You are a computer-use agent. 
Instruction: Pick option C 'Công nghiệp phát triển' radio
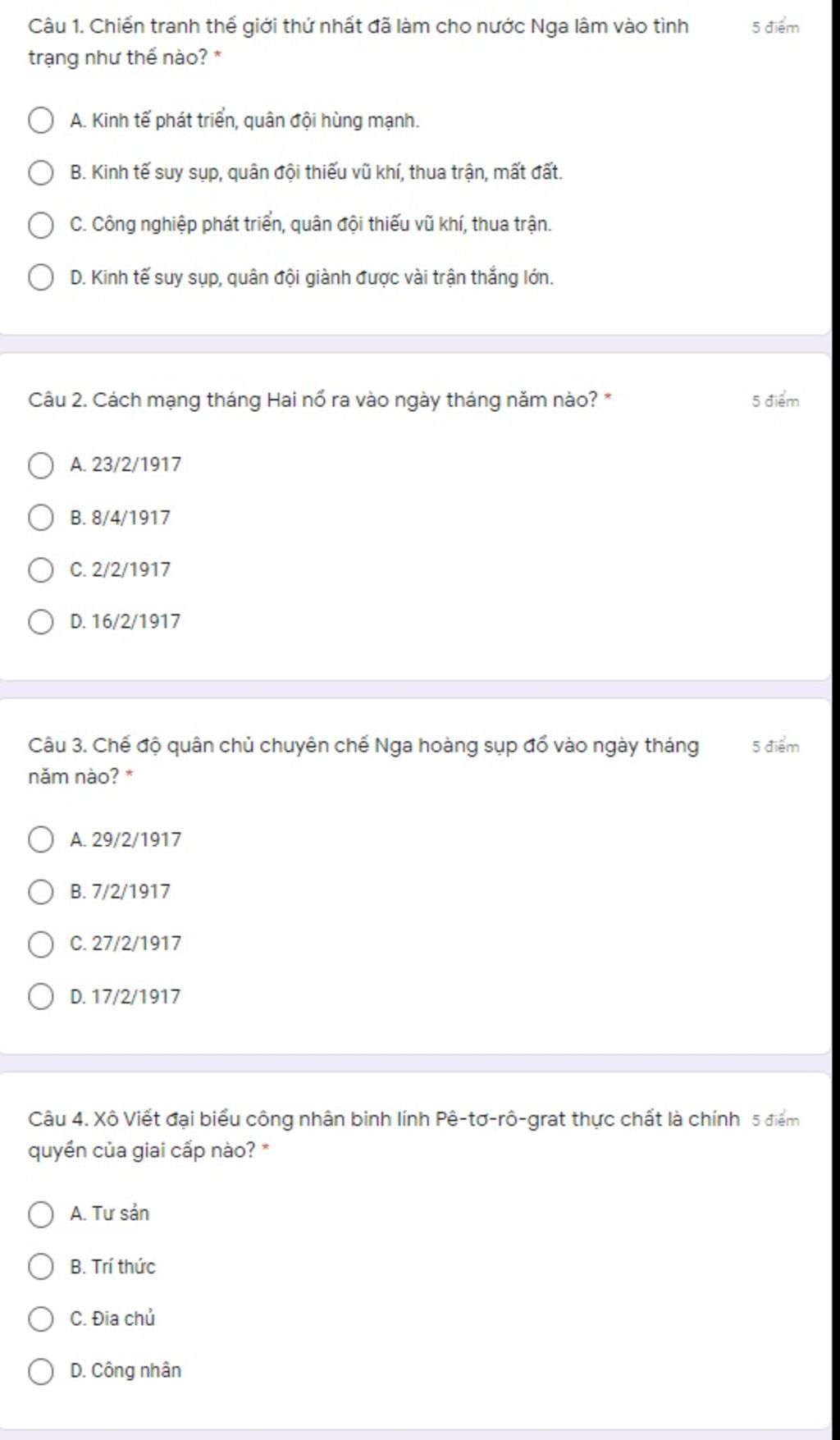(41, 225)
